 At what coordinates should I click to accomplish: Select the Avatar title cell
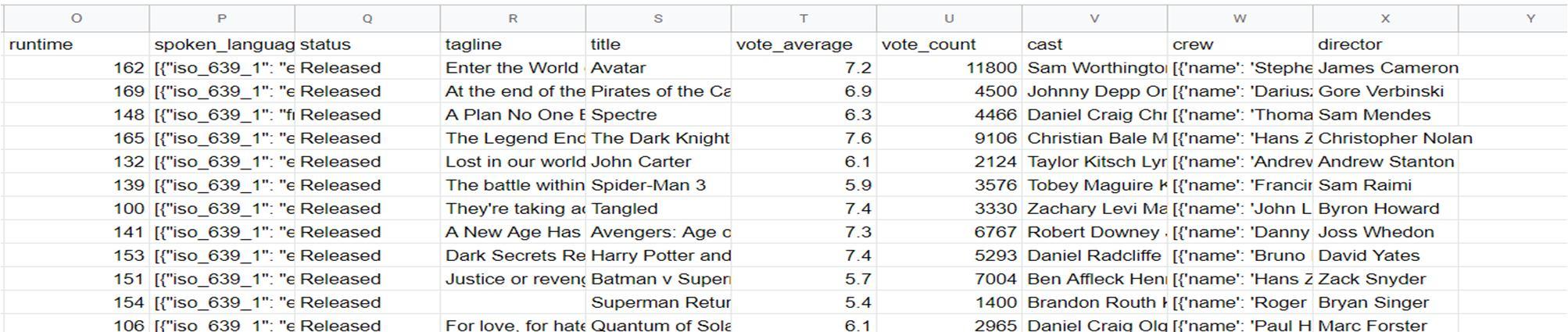[x=658, y=68]
